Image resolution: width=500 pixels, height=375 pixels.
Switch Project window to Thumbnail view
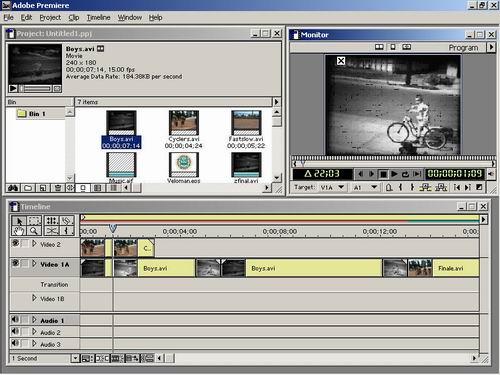[x=97, y=188]
